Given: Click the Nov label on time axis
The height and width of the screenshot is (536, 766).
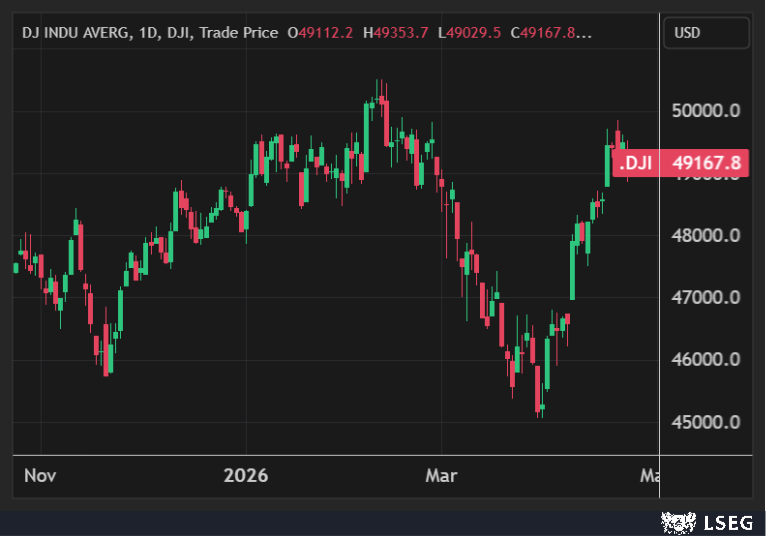Looking at the screenshot, I should coord(39,475).
